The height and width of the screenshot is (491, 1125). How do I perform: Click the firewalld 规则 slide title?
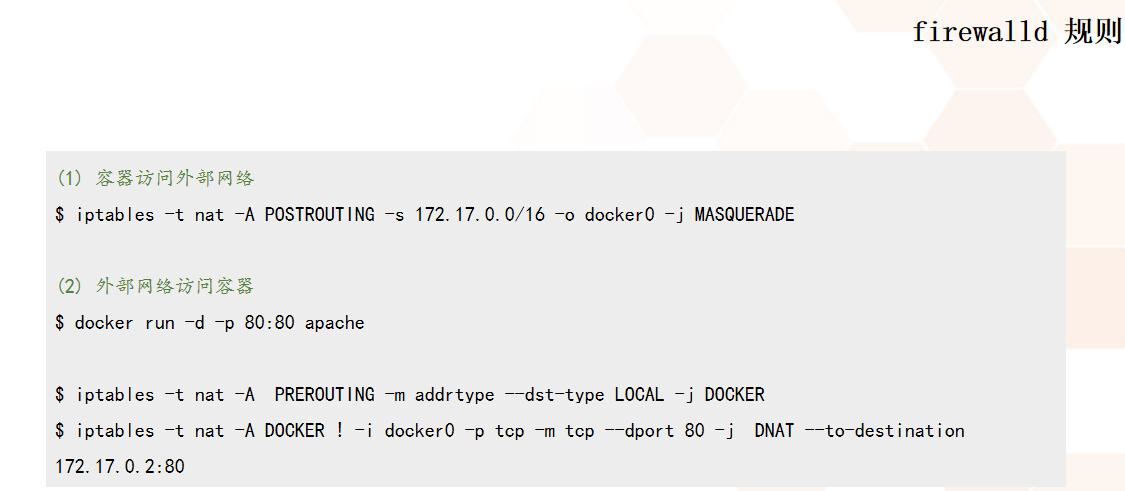(1016, 32)
